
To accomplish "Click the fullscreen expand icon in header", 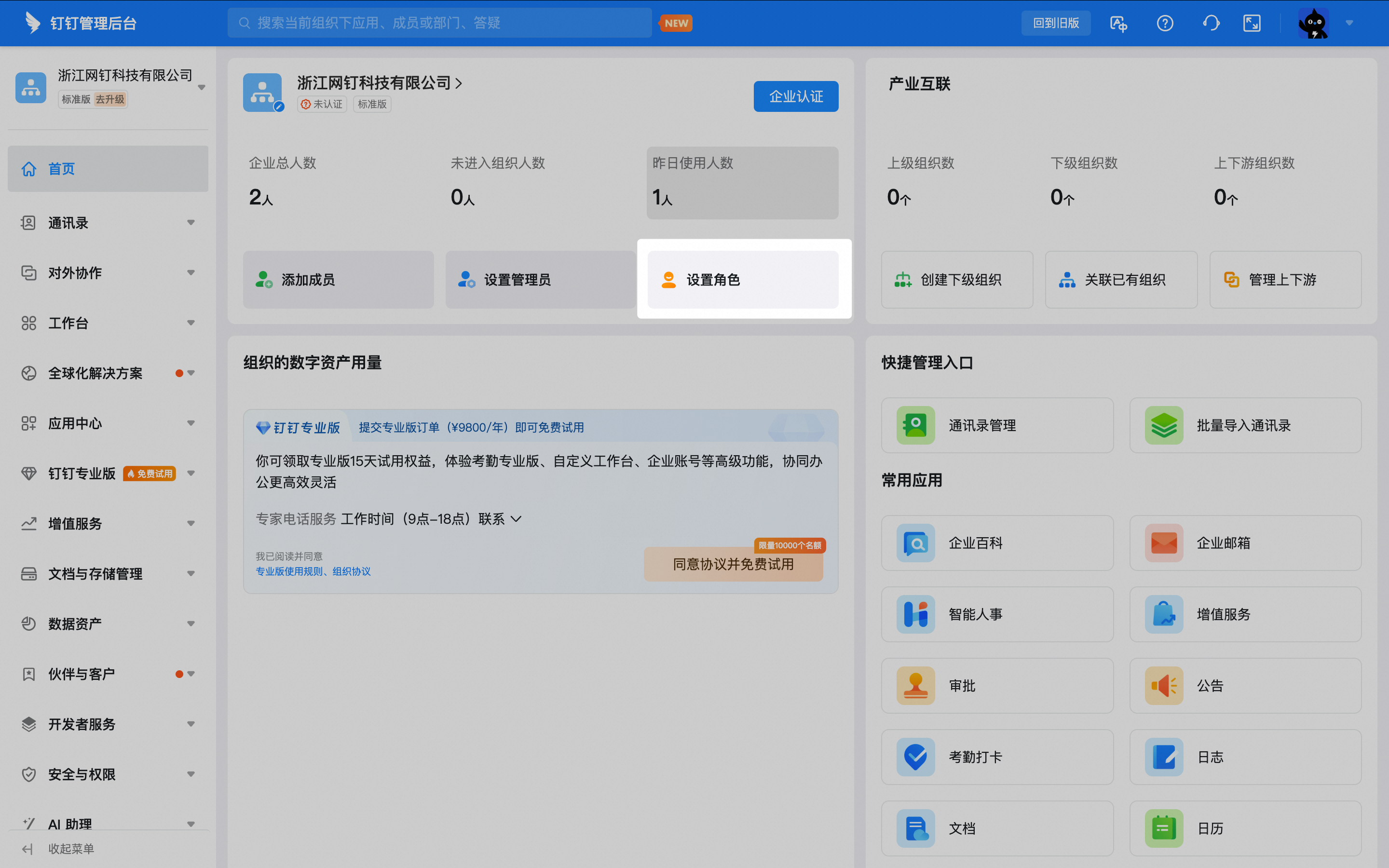I will tap(1252, 24).
